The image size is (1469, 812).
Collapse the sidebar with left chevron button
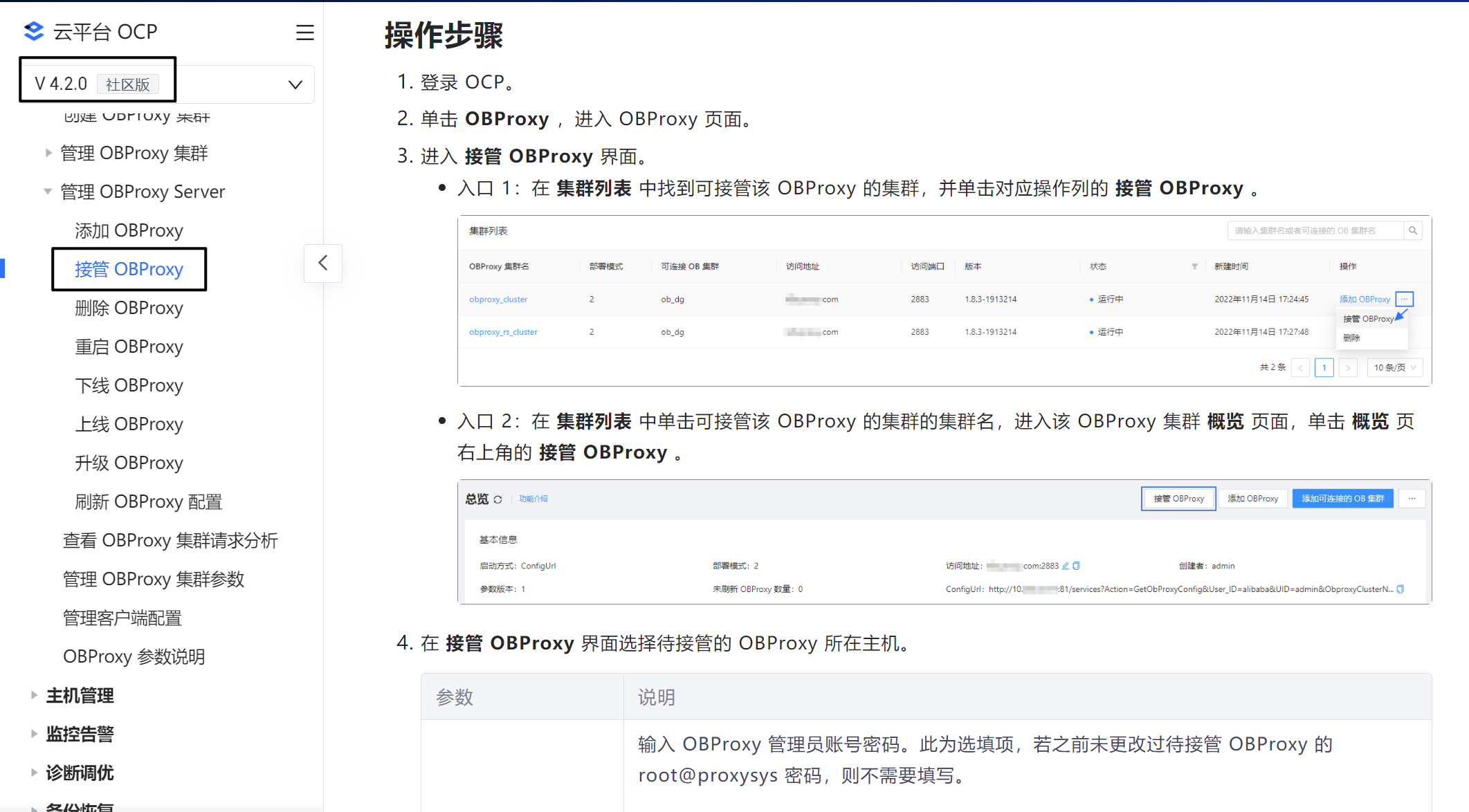click(323, 263)
